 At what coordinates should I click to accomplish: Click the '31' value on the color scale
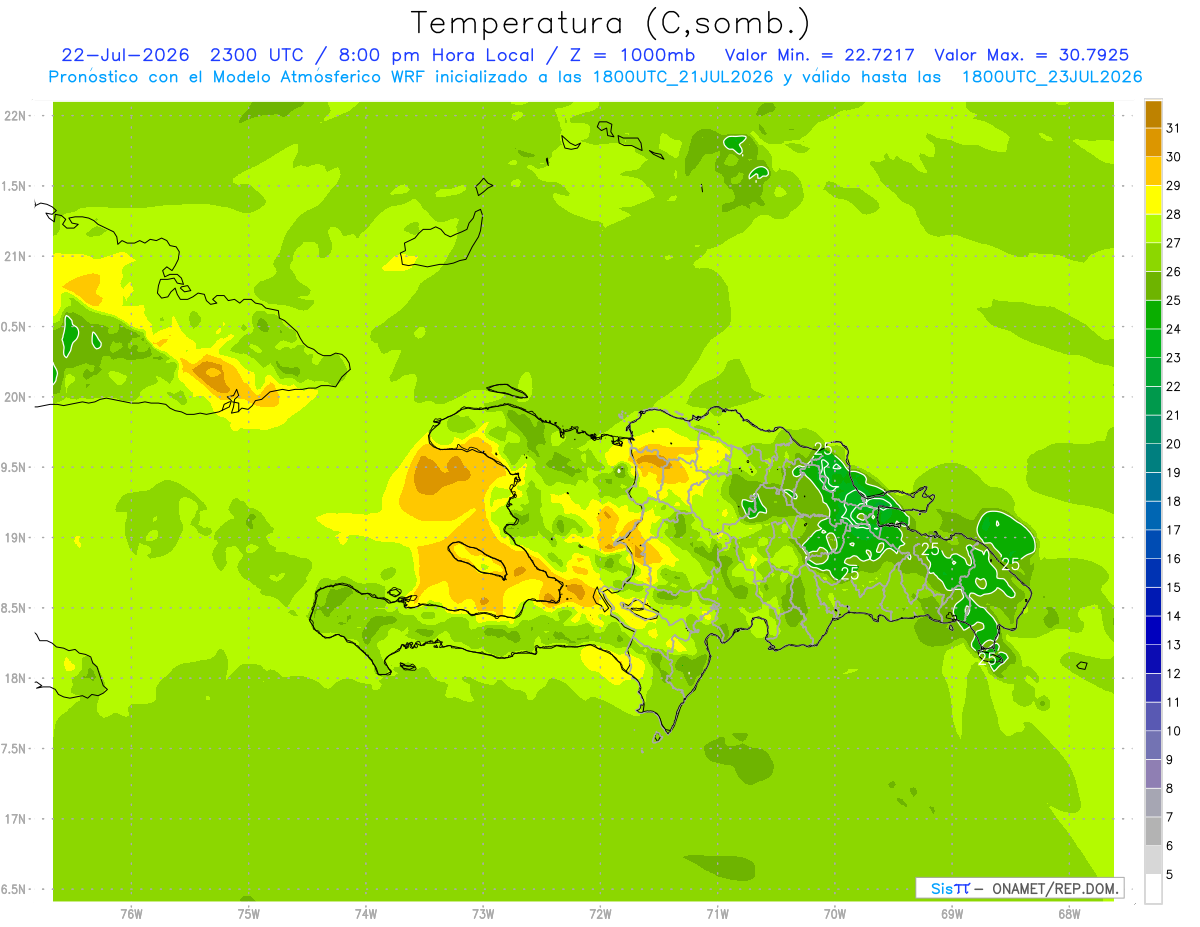coord(1174,128)
